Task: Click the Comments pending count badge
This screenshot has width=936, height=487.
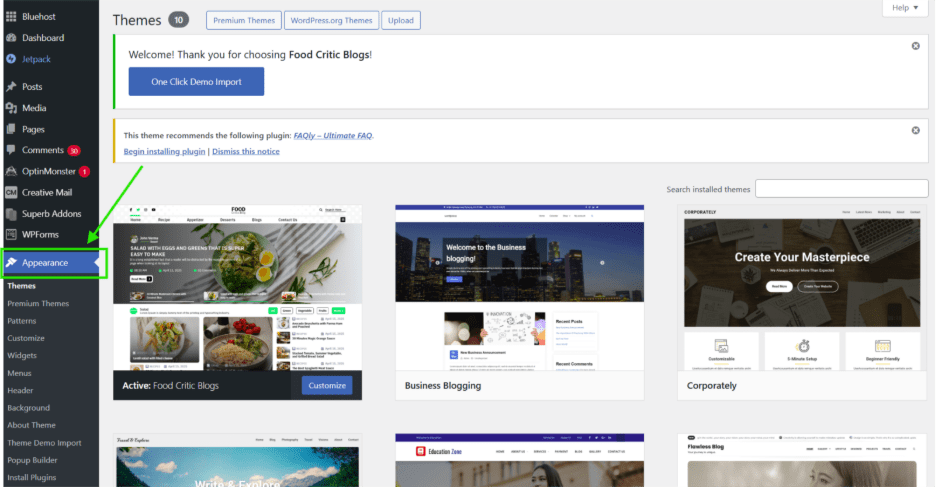Action: pyautogui.click(x=73, y=150)
